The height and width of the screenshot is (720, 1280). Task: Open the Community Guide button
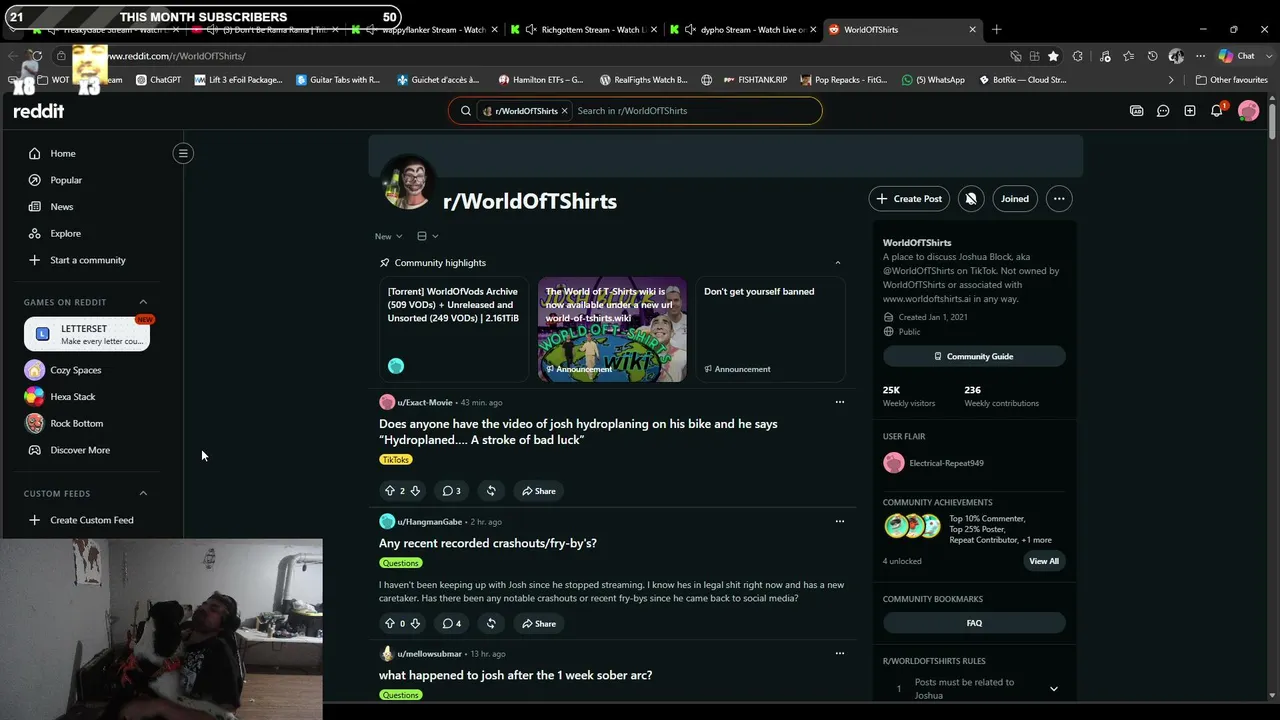(x=974, y=356)
